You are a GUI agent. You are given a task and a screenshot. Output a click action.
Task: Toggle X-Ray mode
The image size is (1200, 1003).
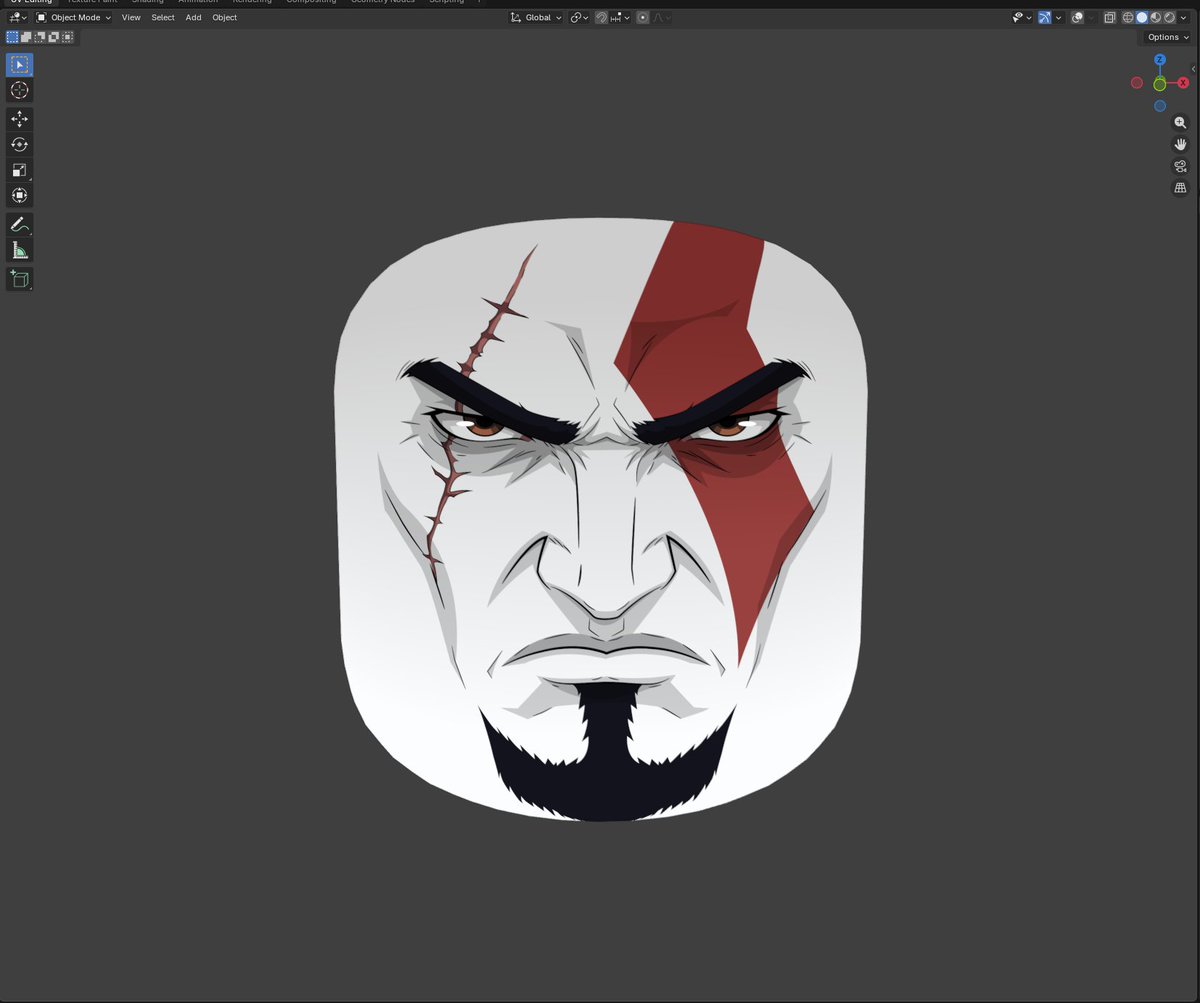coord(1110,18)
